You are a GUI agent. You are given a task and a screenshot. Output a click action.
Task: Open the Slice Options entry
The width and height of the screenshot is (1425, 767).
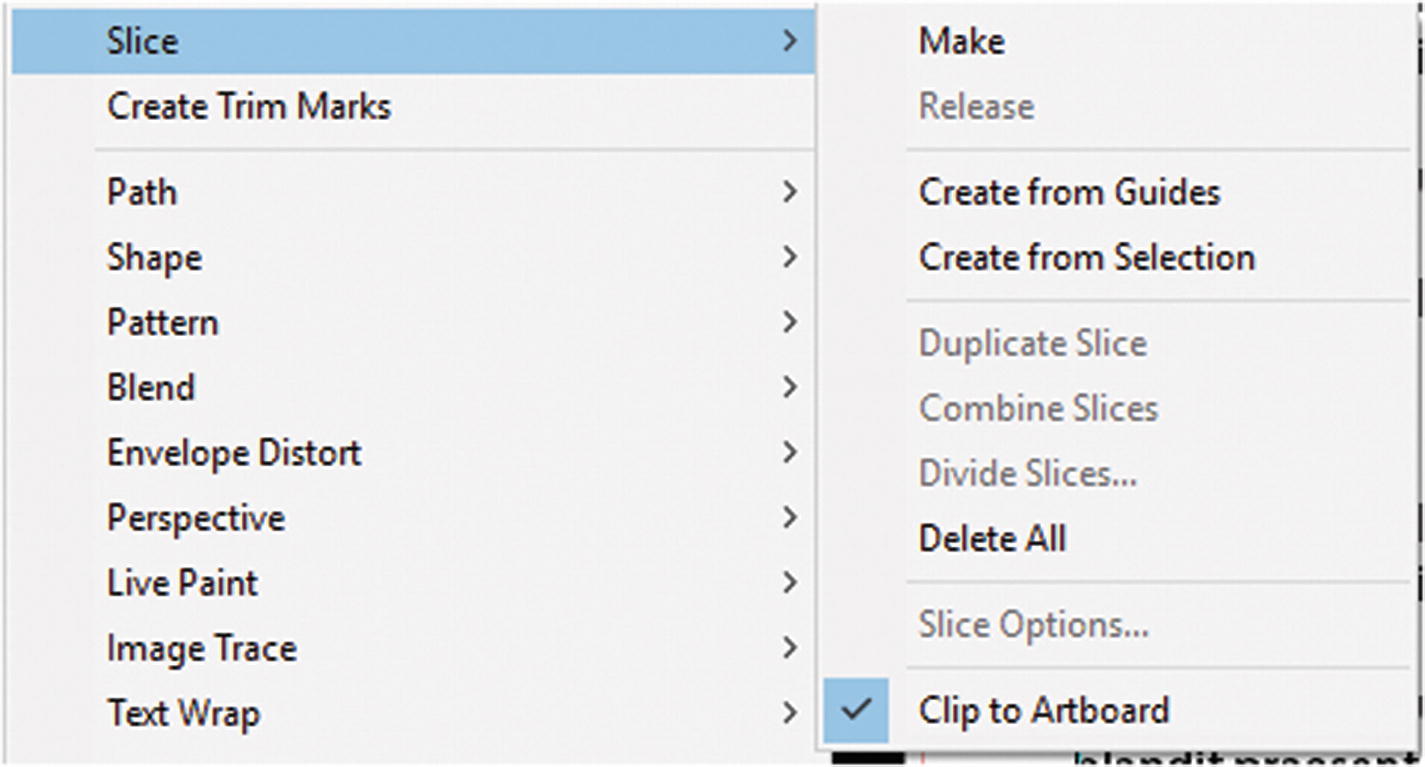[1033, 625]
